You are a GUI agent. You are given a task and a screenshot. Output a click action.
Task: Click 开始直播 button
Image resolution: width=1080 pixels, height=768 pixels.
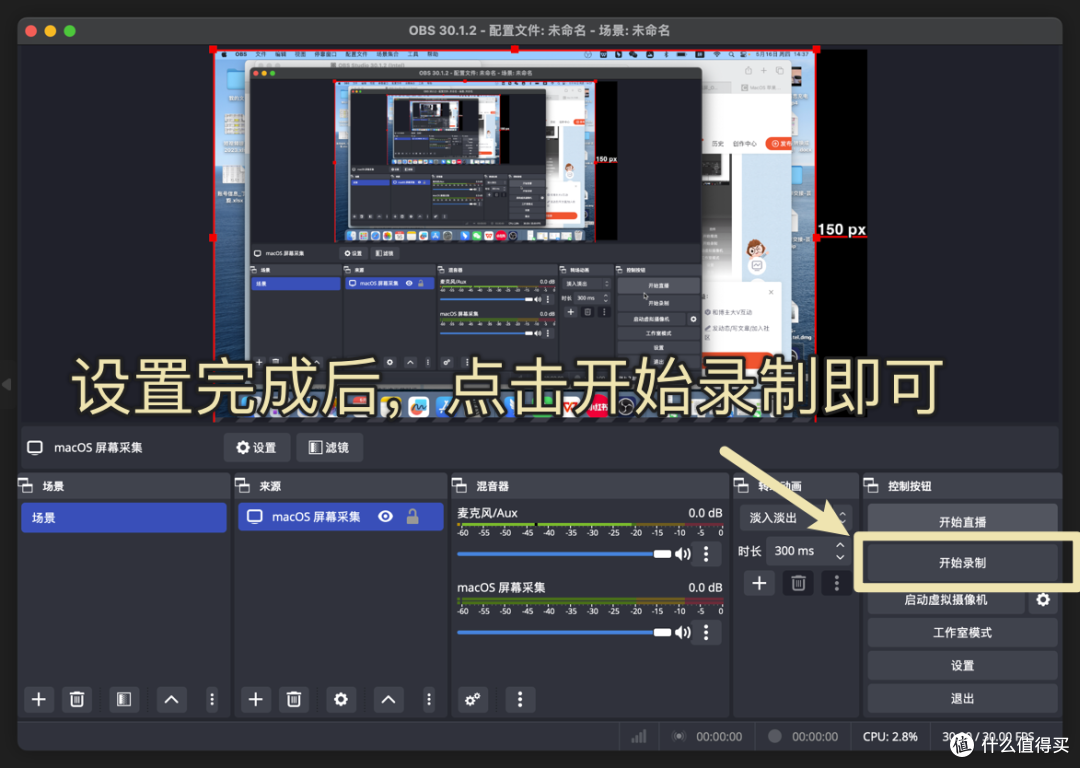(x=962, y=521)
